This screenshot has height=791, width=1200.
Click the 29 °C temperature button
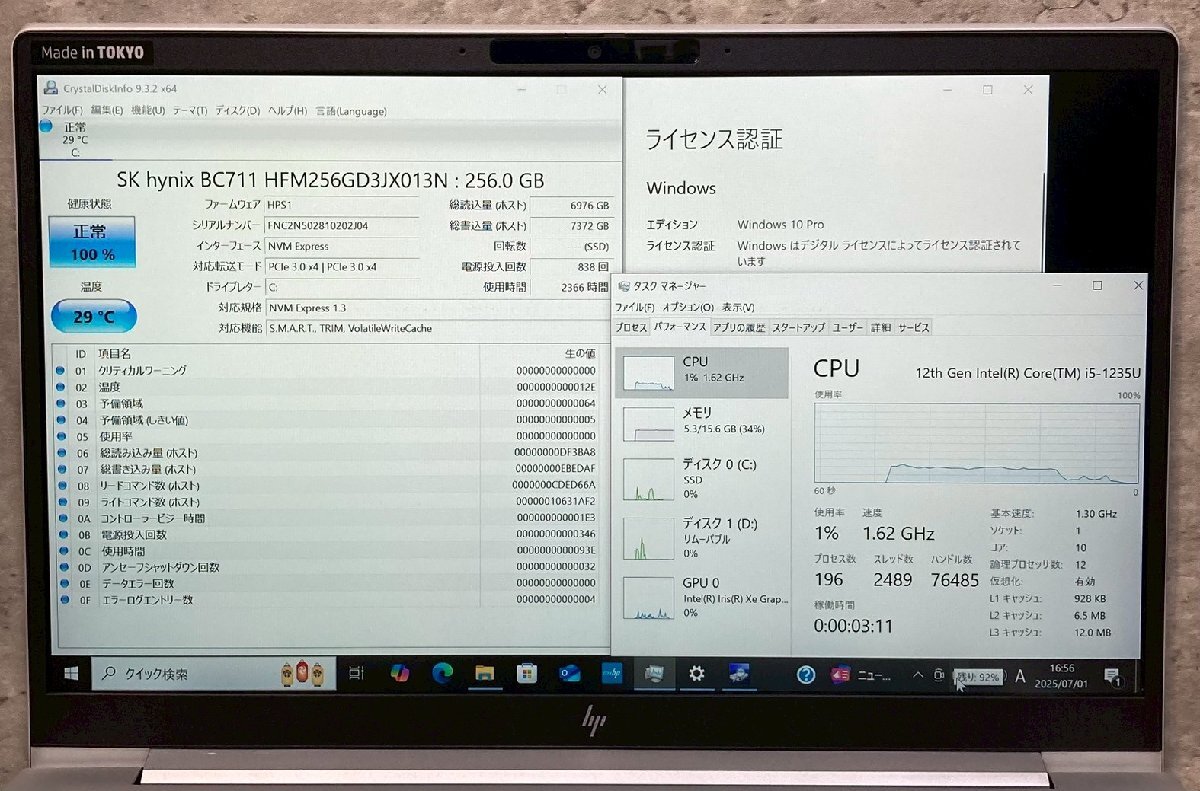coord(93,318)
